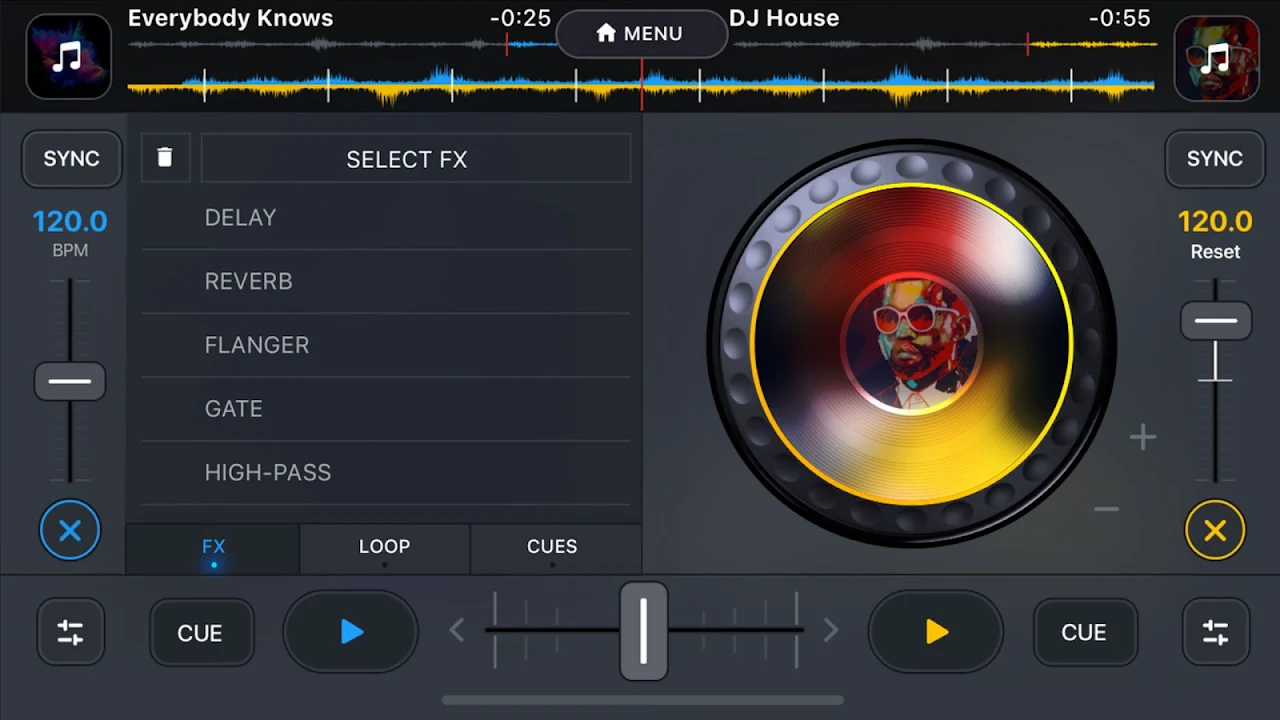Toggle SYNC on the right deck
Screen dimensions: 1280x720
pos(1214,159)
